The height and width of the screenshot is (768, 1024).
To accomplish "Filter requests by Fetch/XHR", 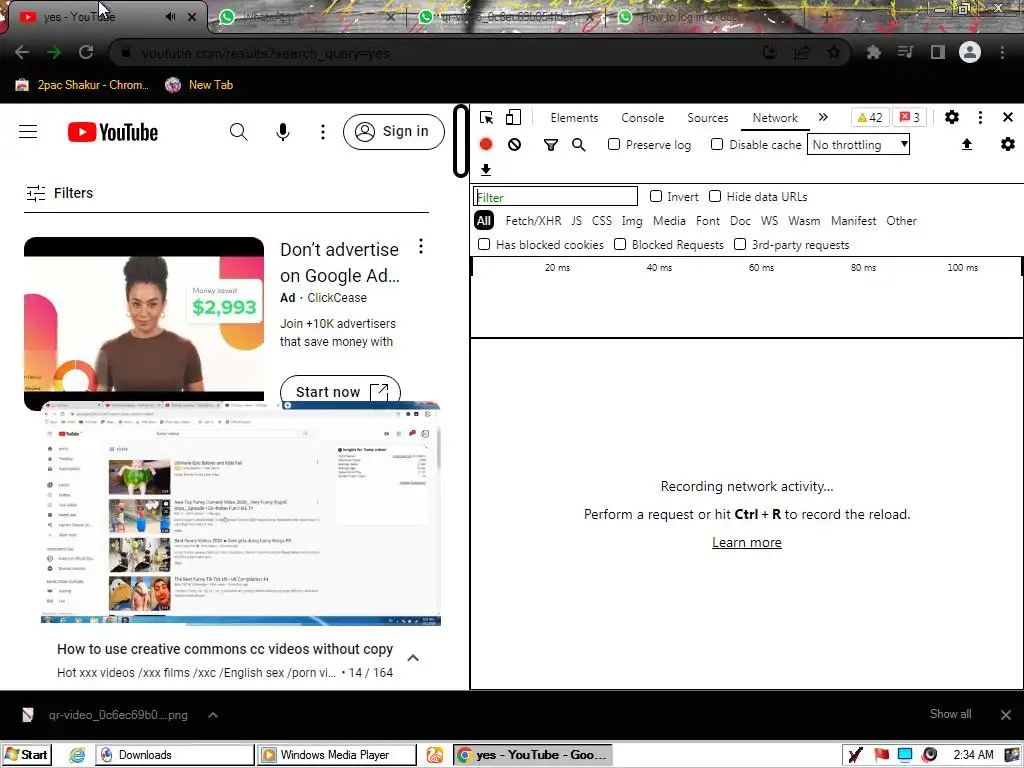I will coord(533,221).
